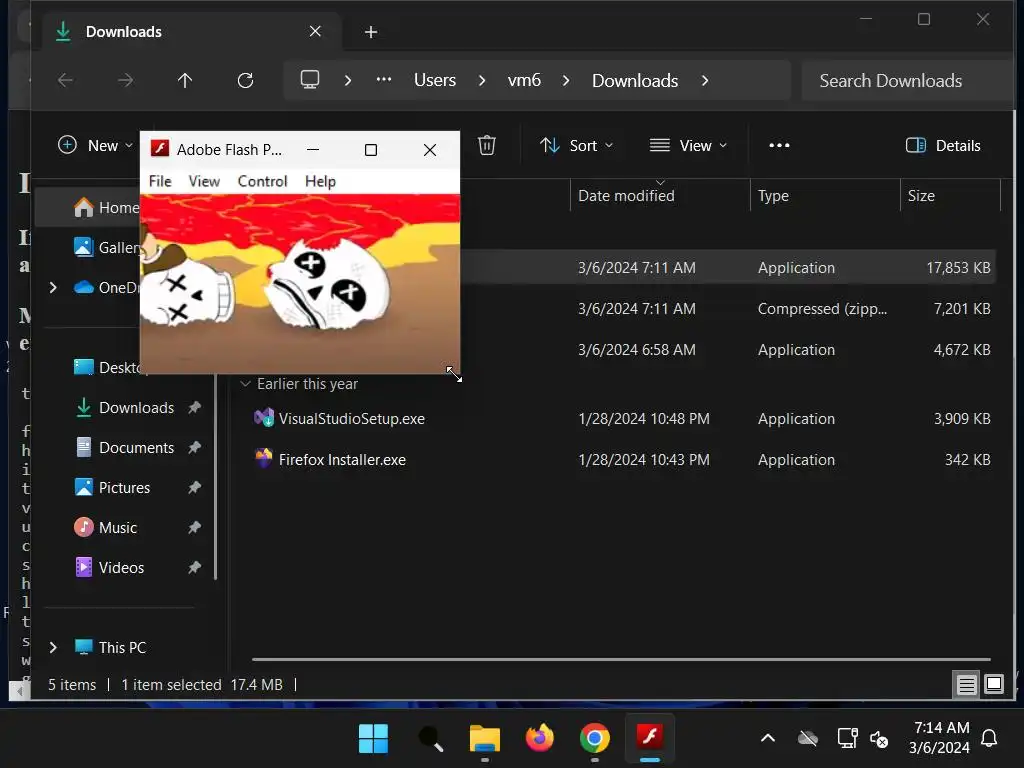Sort by Date modified column
This screenshot has width=1024, height=768.
(x=660, y=195)
